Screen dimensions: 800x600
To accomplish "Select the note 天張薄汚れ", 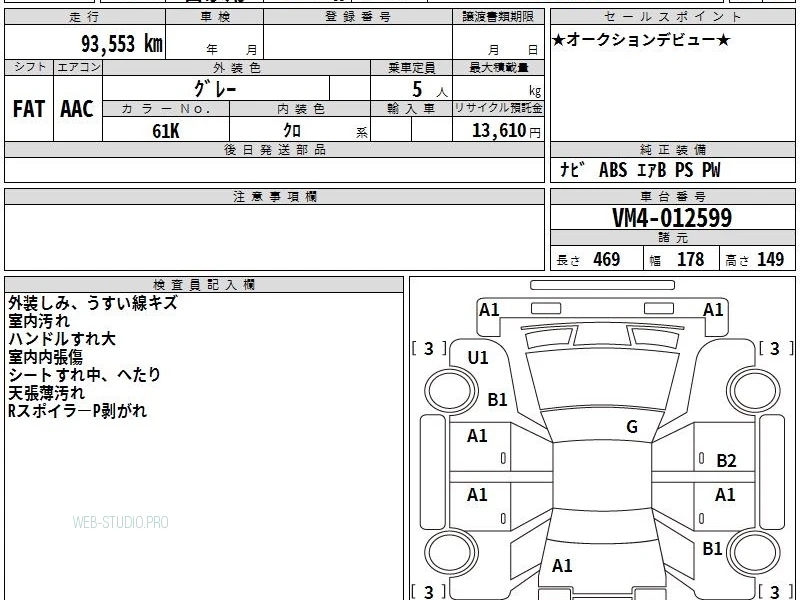I will [x=46, y=393].
